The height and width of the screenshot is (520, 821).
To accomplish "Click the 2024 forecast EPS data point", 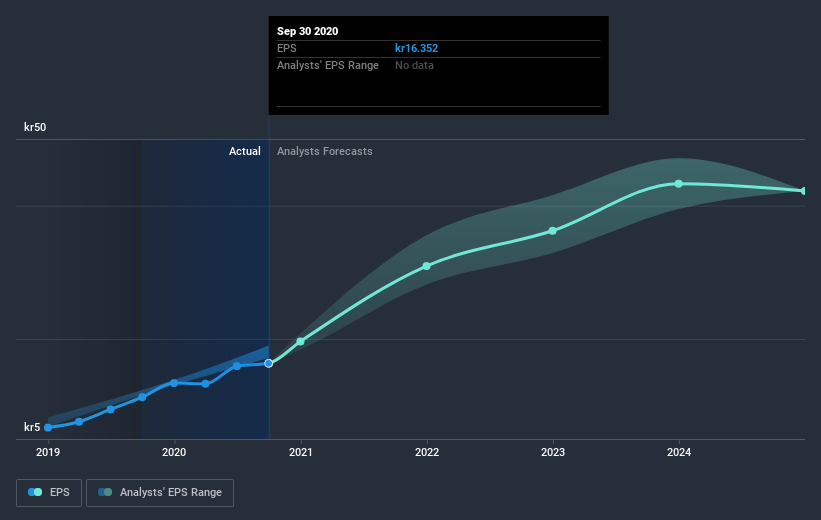I will tap(679, 183).
